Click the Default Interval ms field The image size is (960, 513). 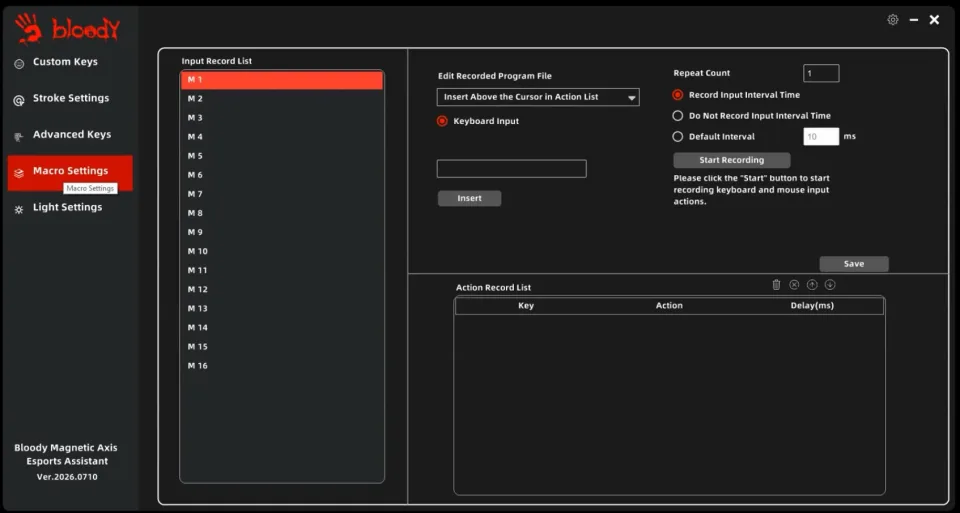(x=821, y=137)
